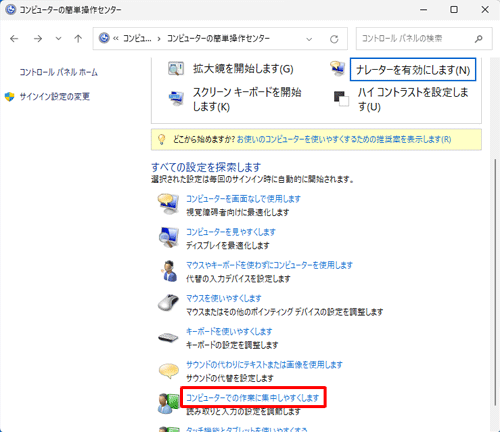Open the コンピュ... breadcrumb in address bar
Viewport: 500px width, 432px height.
137,39
